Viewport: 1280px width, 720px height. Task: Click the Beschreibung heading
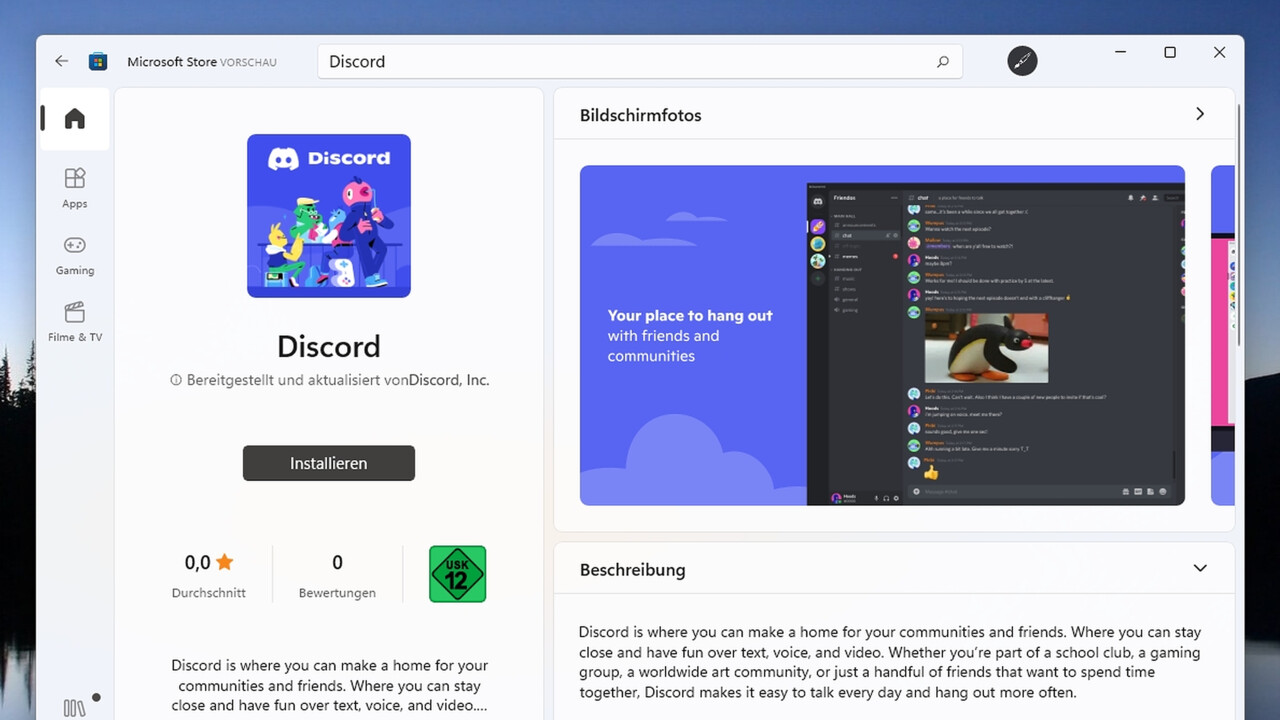tap(633, 570)
